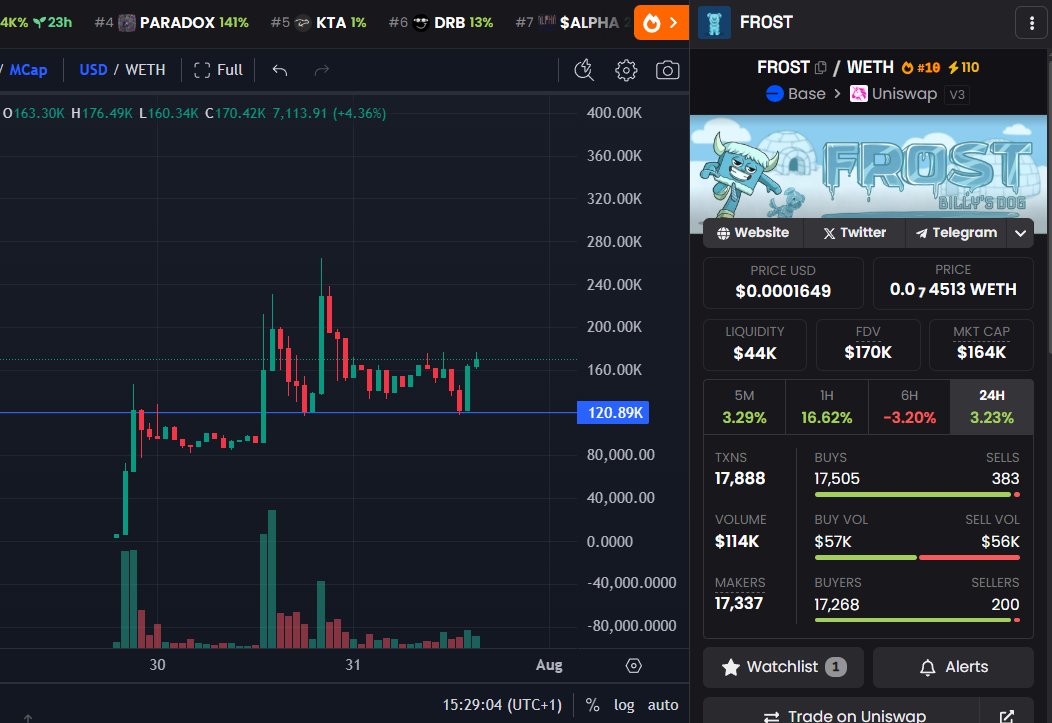
Task: Select the 1H timeframe stats tab
Action: click(x=827, y=407)
